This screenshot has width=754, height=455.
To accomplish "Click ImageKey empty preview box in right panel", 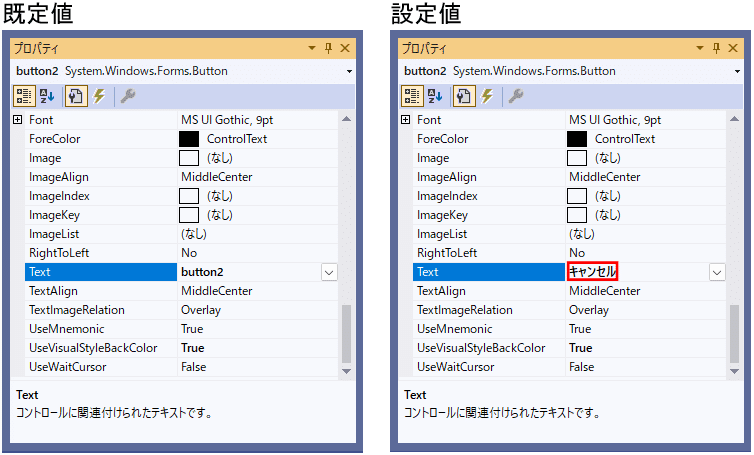I will [x=577, y=215].
